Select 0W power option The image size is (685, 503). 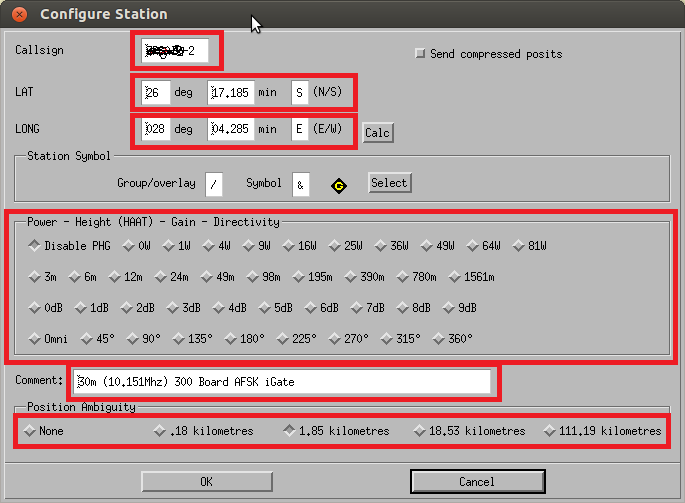136,246
